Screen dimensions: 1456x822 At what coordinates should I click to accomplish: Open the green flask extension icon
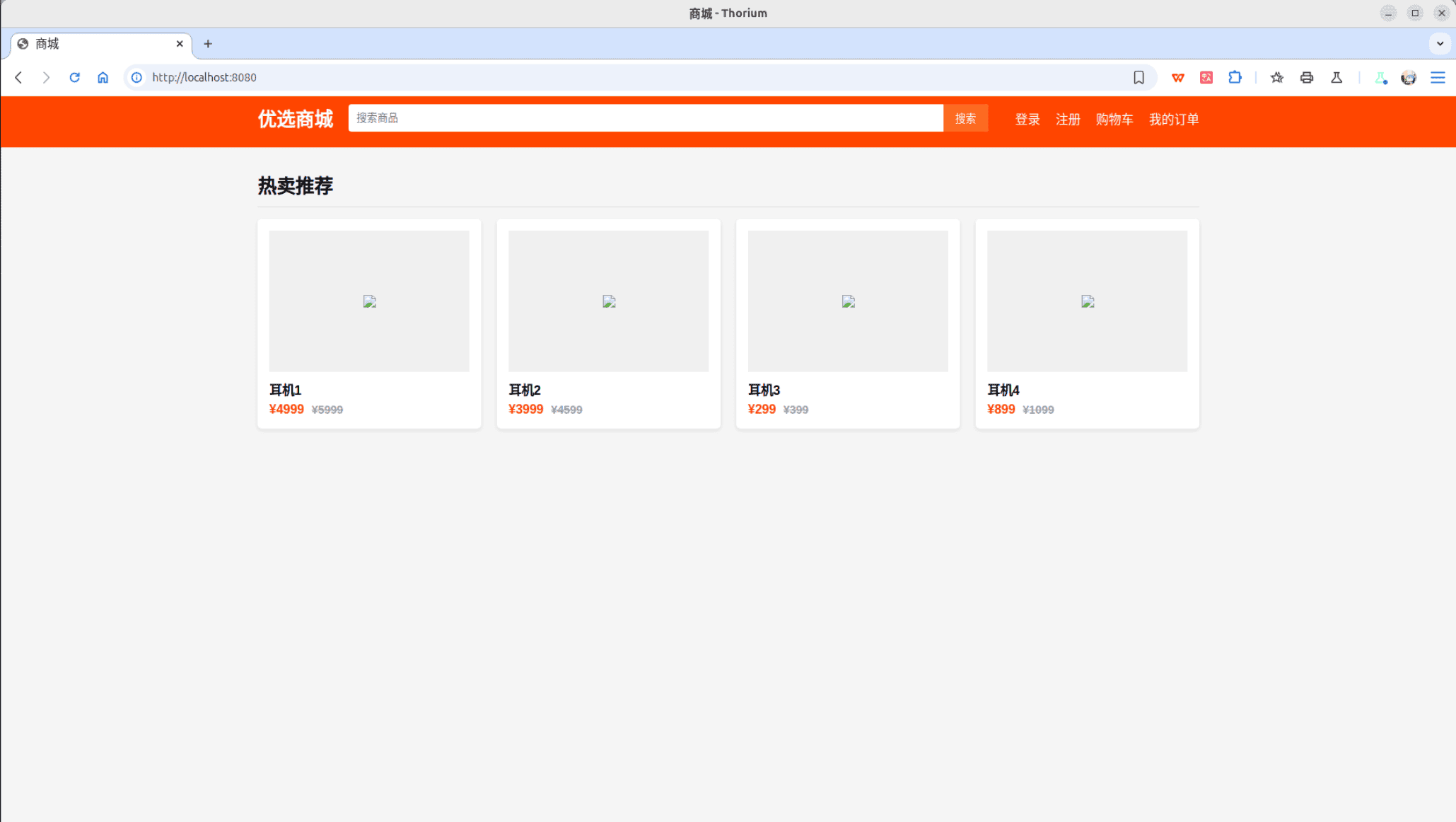[x=1380, y=78]
